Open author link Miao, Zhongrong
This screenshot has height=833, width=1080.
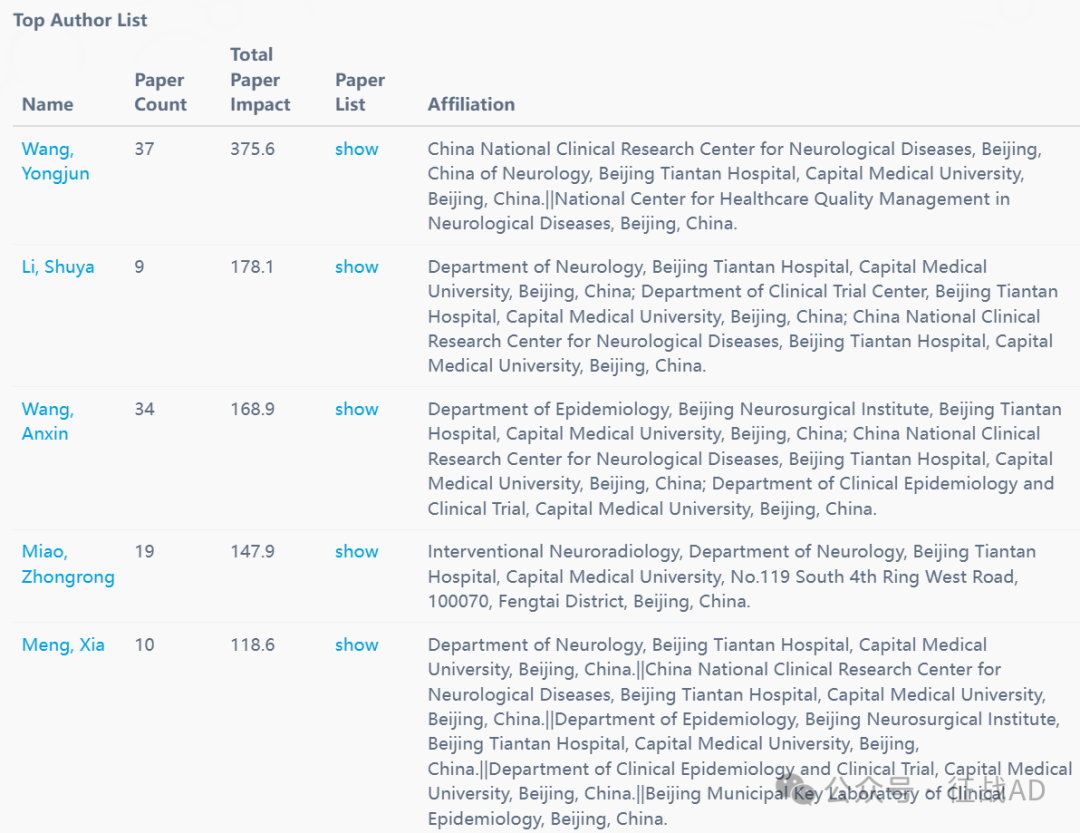(68, 564)
